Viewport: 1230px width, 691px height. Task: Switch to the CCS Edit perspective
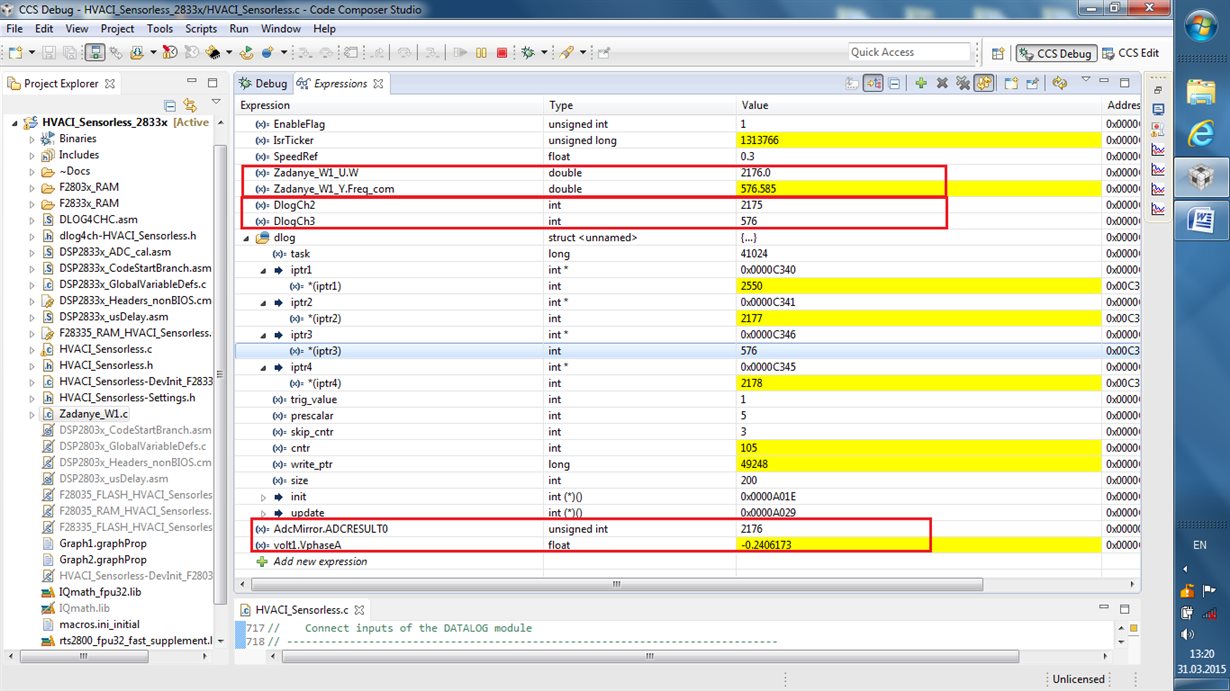1131,53
